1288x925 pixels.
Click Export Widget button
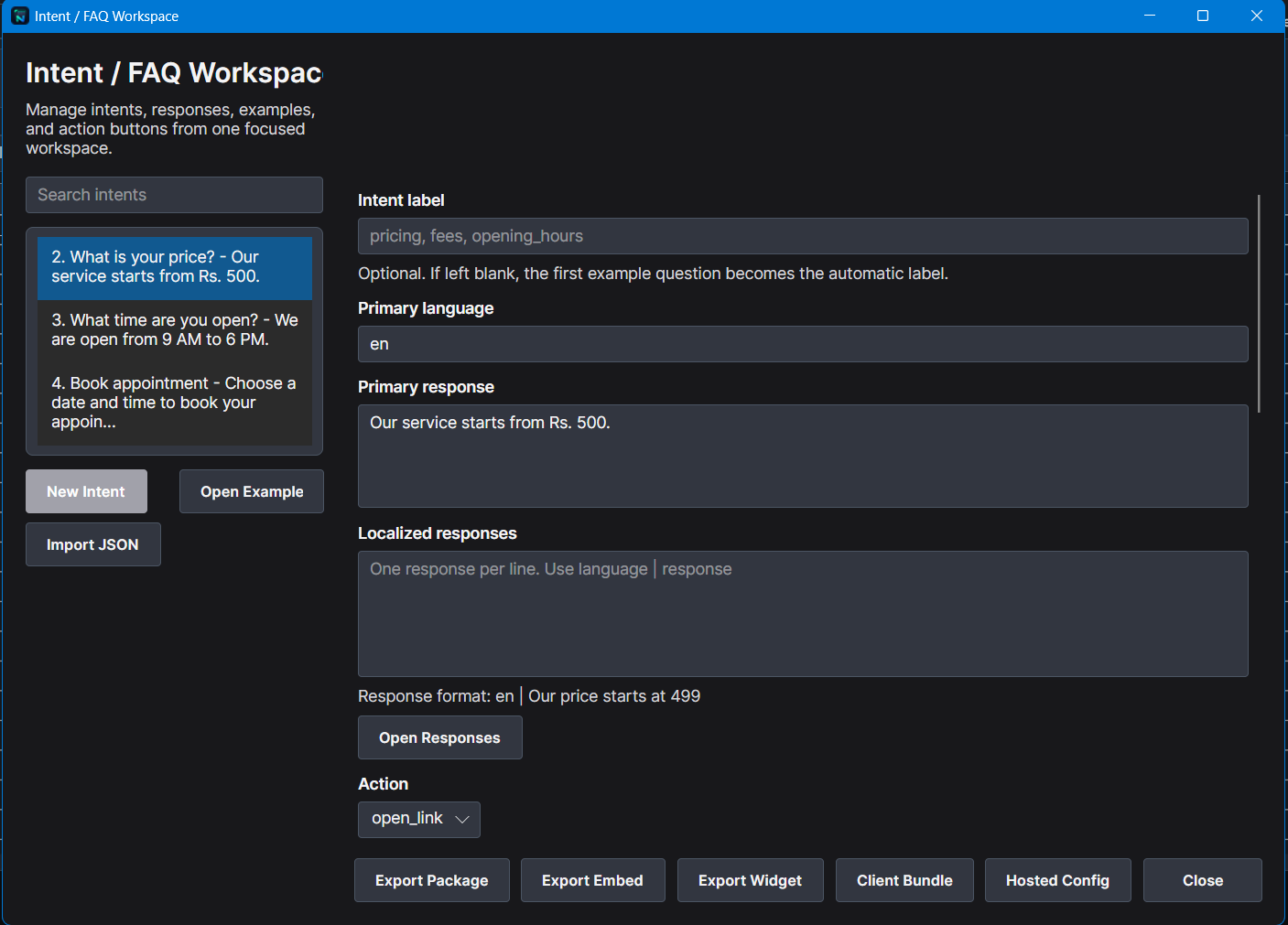click(751, 880)
